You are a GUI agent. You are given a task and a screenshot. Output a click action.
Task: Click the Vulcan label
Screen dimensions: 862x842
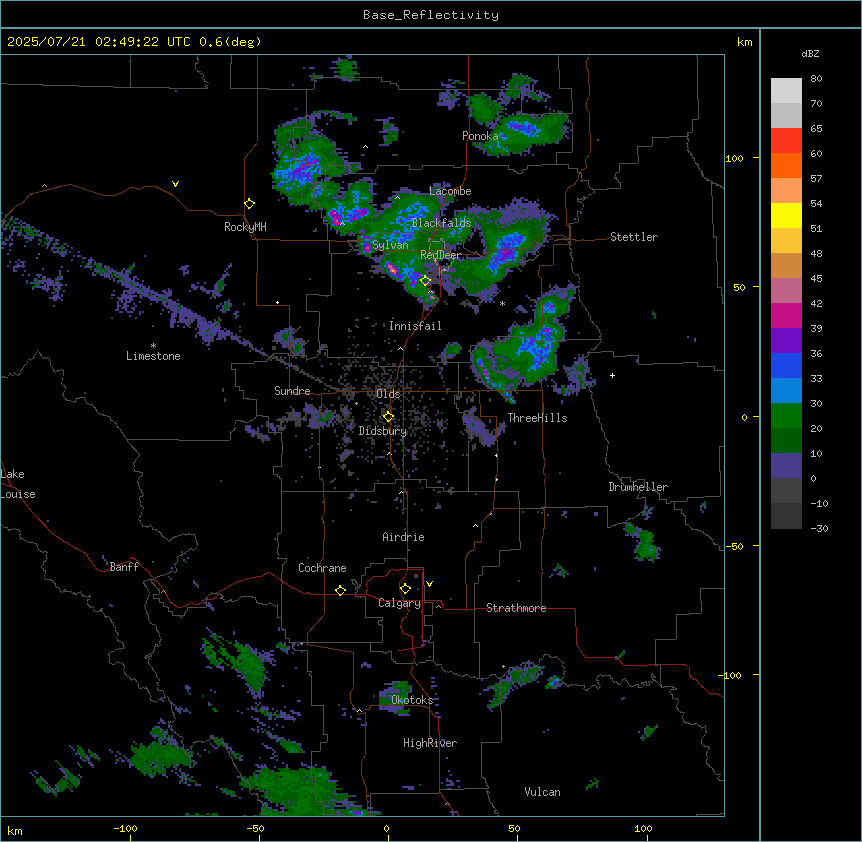click(x=543, y=792)
